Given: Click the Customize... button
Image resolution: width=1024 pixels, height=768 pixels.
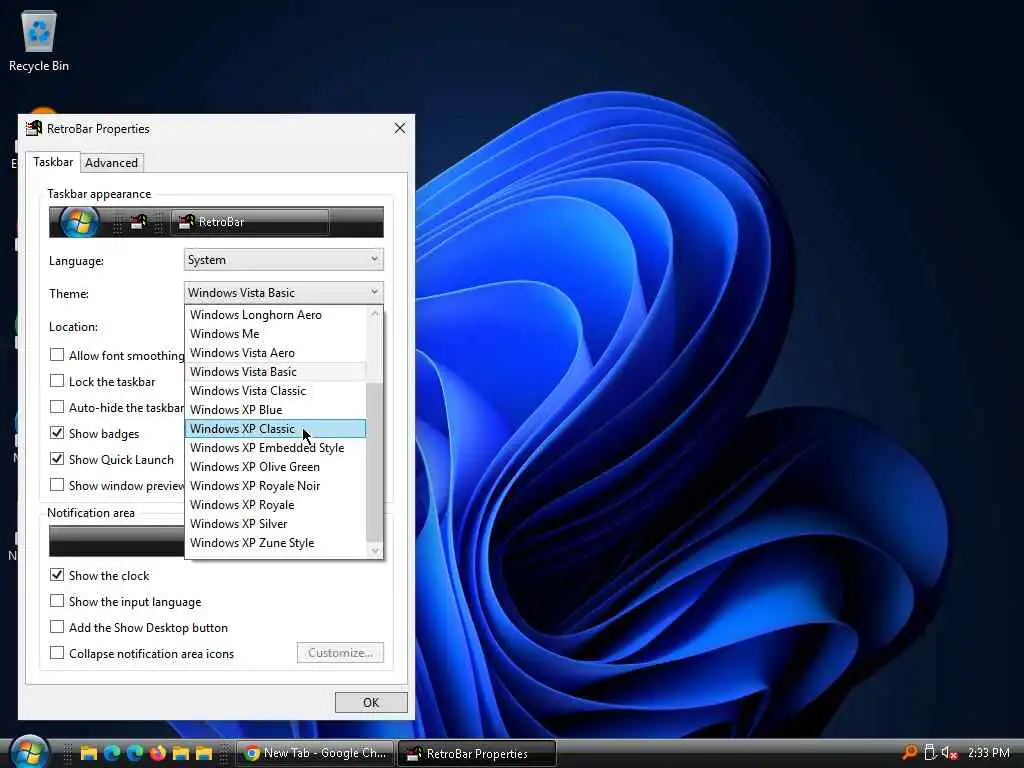Looking at the screenshot, I should 340,652.
